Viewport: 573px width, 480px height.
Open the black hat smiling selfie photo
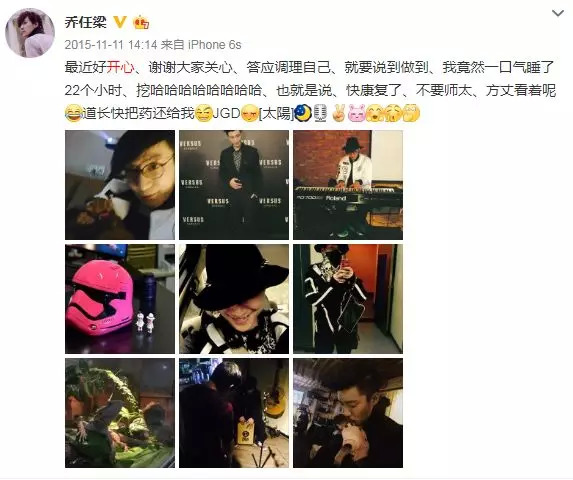[234, 299]
